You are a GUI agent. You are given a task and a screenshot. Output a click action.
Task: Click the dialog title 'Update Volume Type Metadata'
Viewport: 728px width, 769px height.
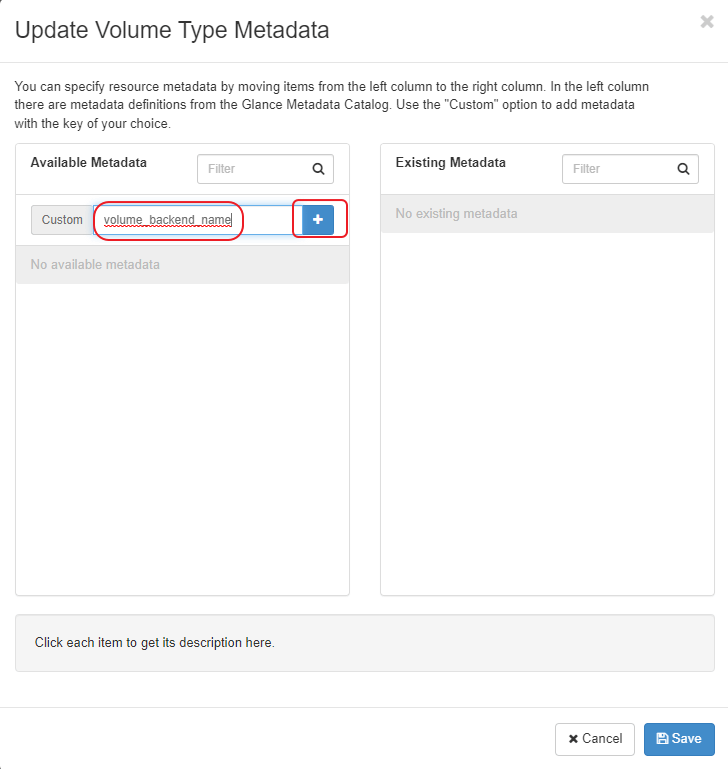click(x=172, y=30)
